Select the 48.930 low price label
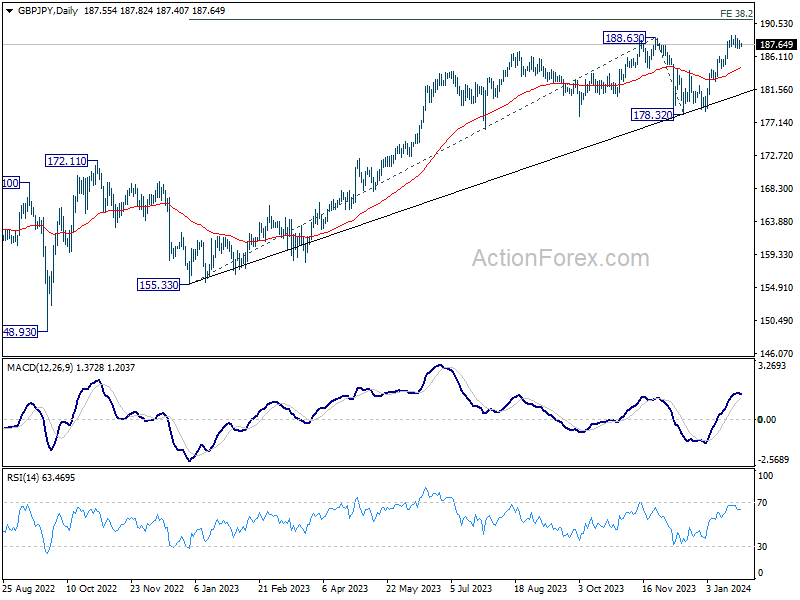The image size is (800, 600). pos(20,332)
